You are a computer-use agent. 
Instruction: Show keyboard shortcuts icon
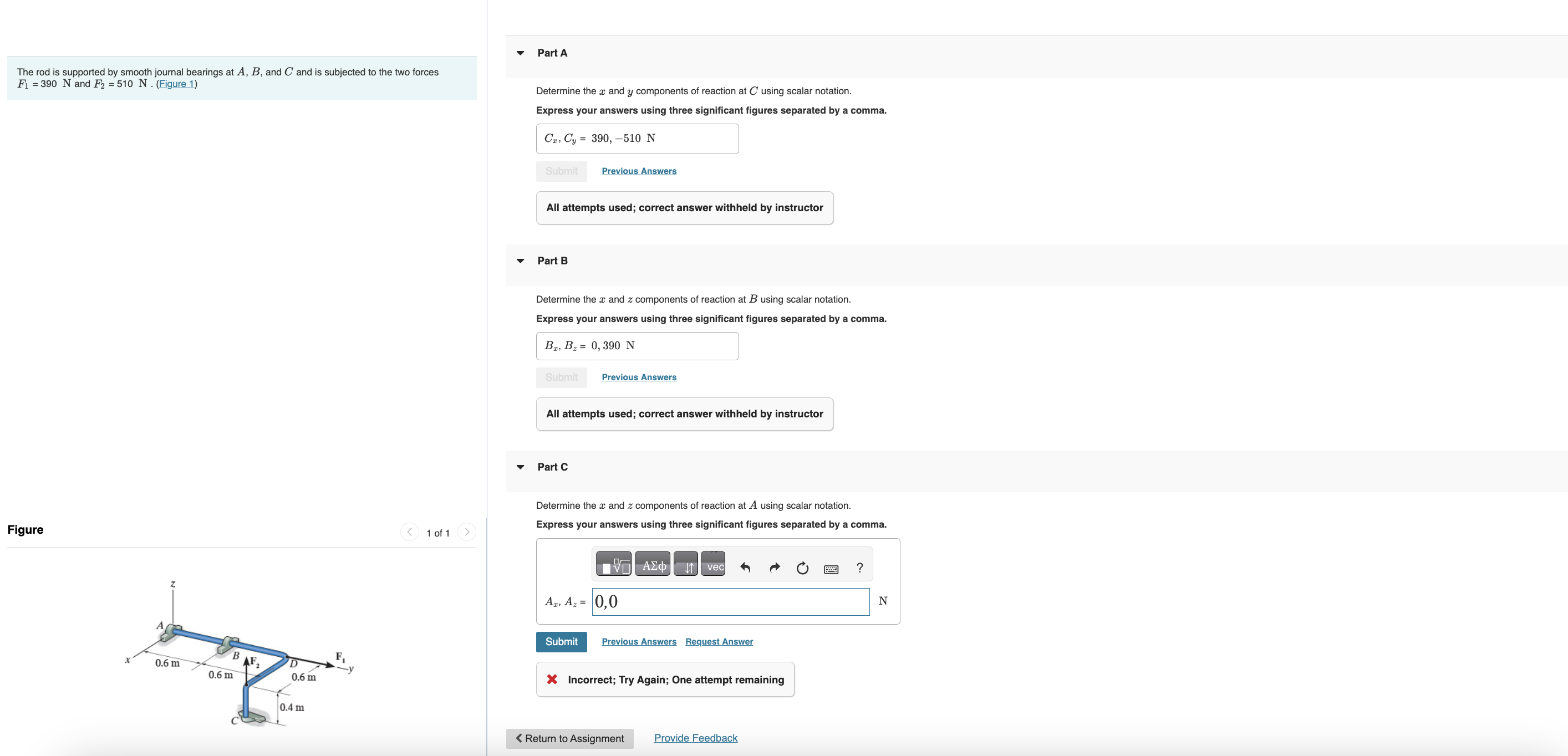tap(831, 569)
